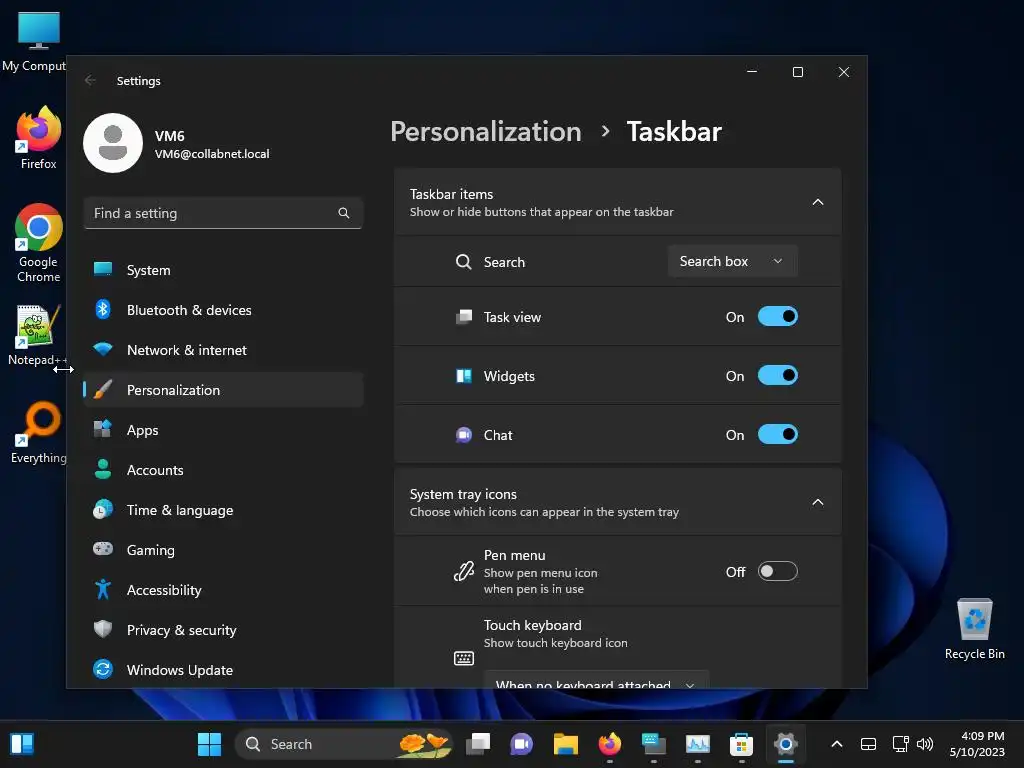This screenshot has width=1024, height=768.
Task: Show hidden system tray icons
Action: [837, 744]
